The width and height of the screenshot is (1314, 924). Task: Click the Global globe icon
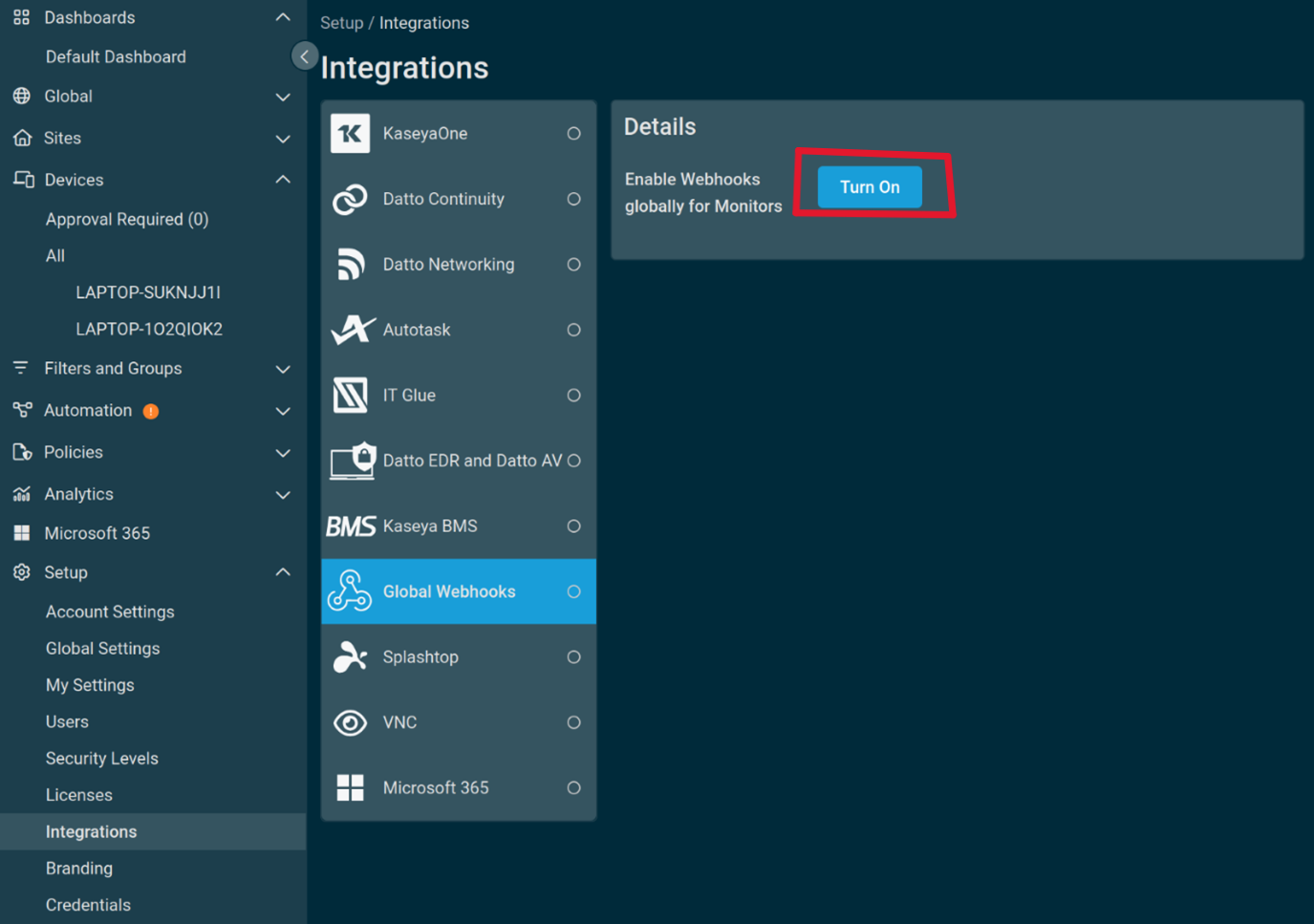(21, 96)
